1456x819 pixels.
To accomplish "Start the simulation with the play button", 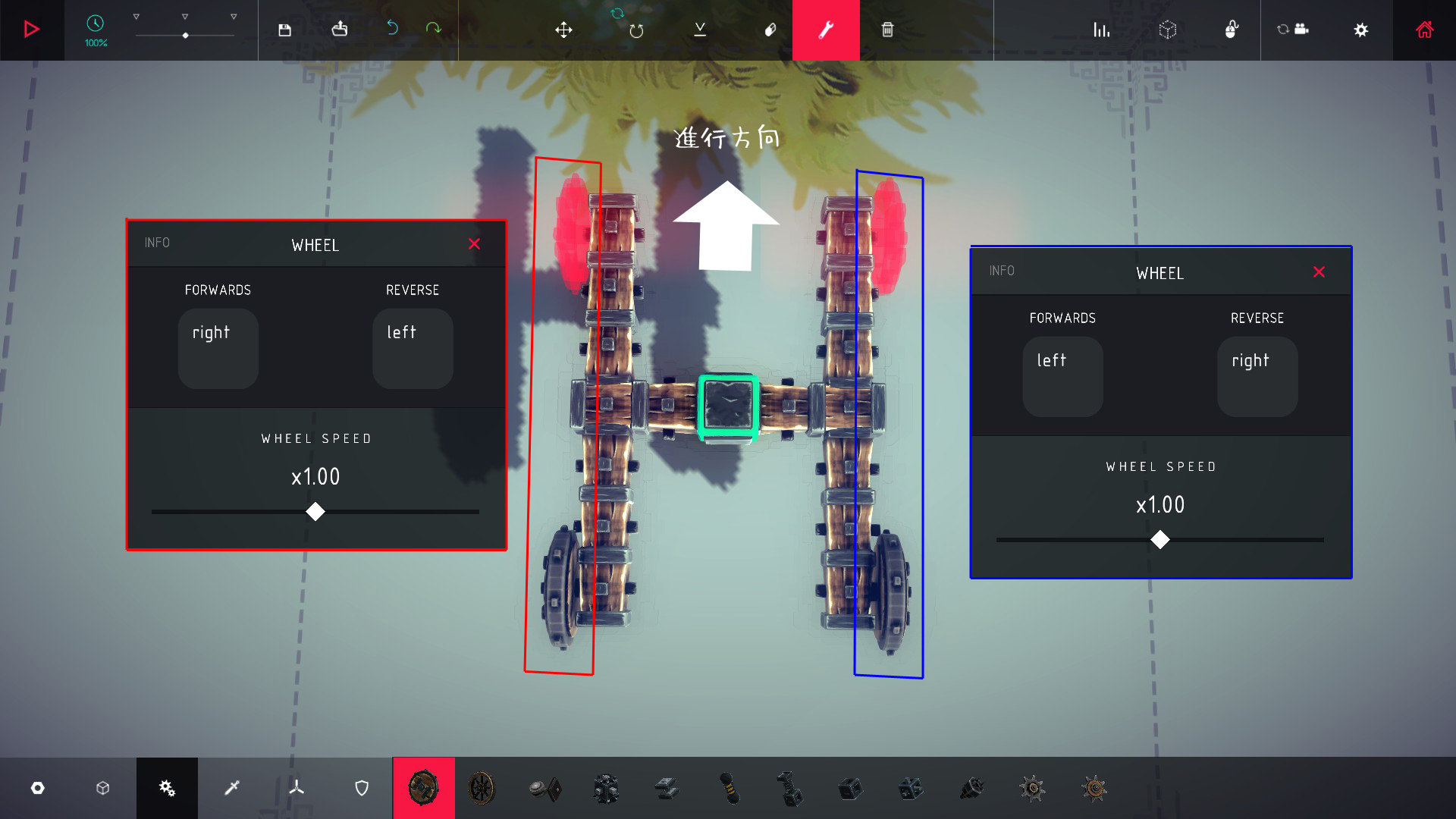I will click(x=31, y=30).
